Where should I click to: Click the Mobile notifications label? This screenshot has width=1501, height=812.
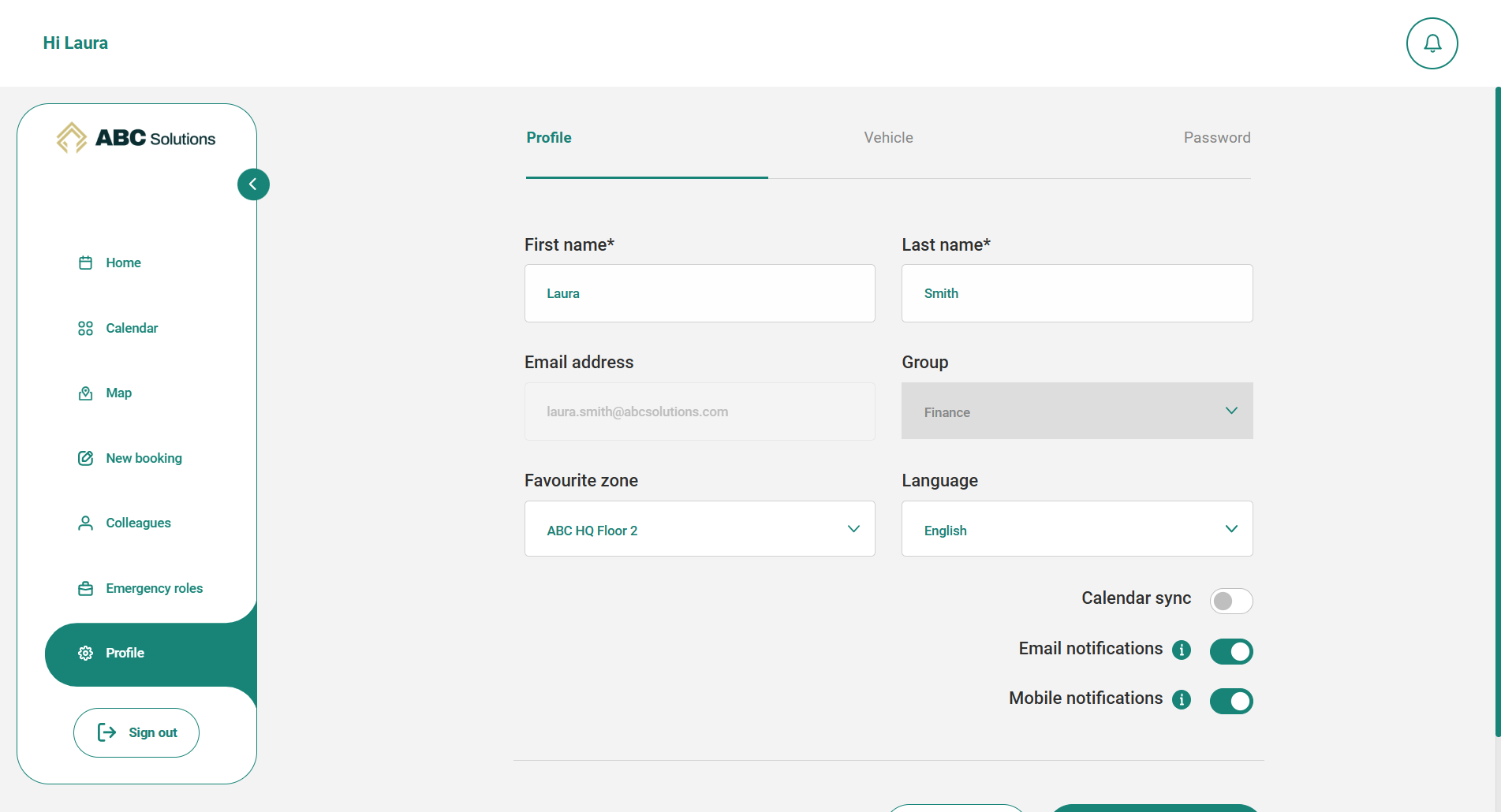(x=1085, y=698)
